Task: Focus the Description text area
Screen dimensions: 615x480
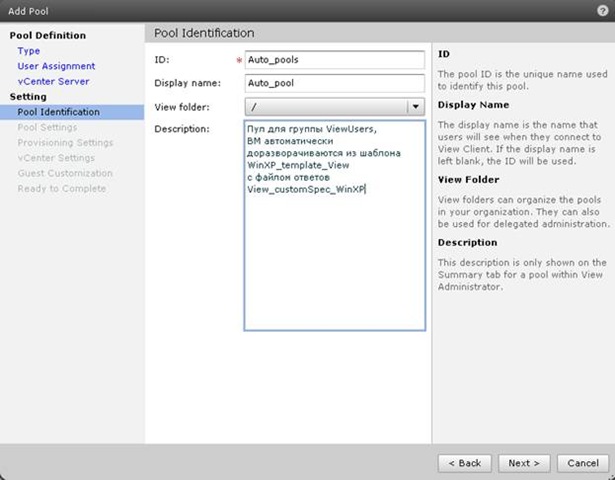Action: (335, 225)
